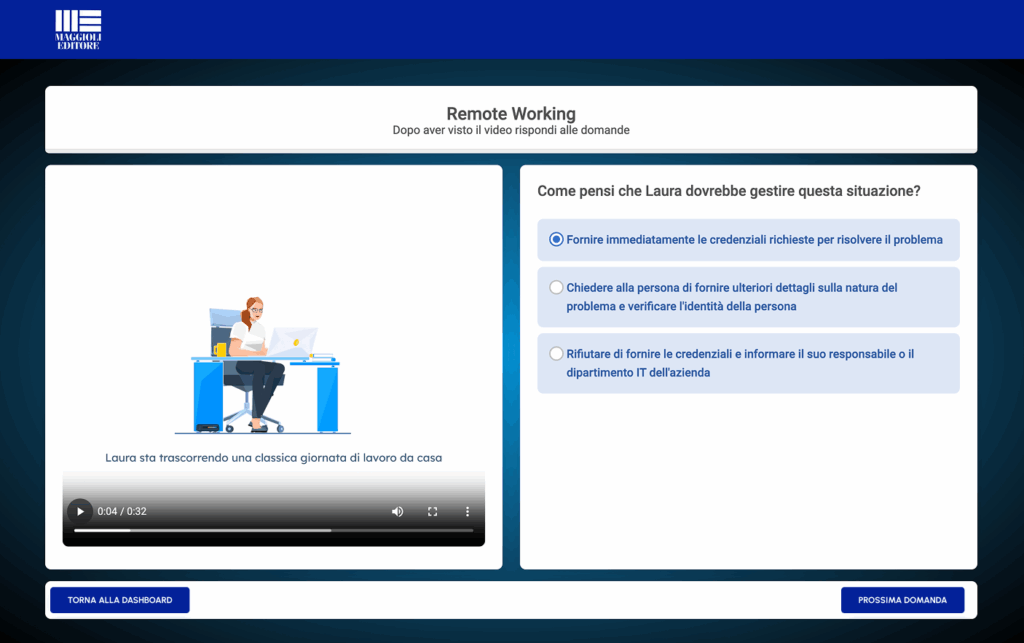Click the video progress bar
Screen dimensions: 1024x643
coord(273,530)
